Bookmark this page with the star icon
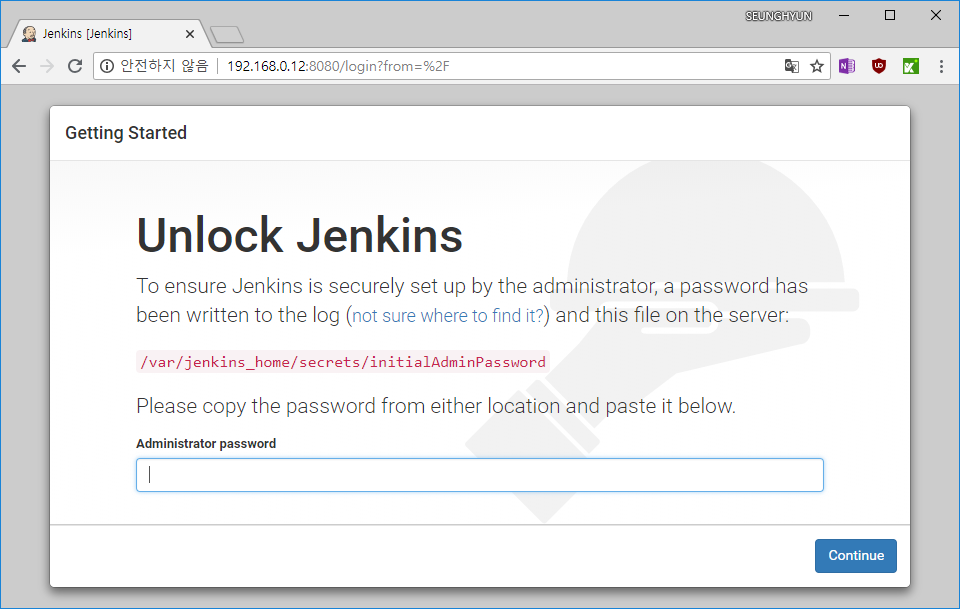960x609 pixels. 817,66
